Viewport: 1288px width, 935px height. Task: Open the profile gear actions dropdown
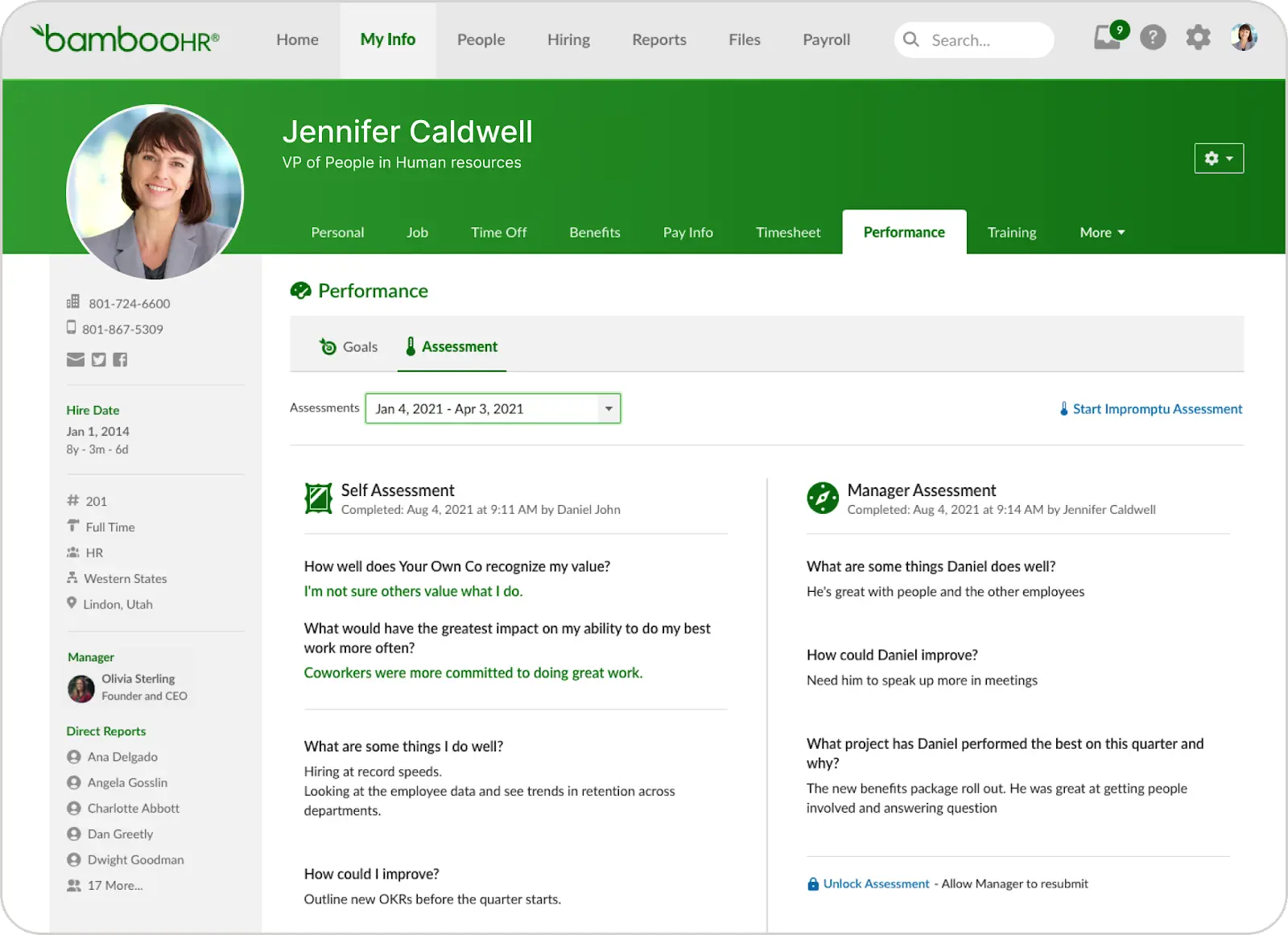tap(1219, 159)
